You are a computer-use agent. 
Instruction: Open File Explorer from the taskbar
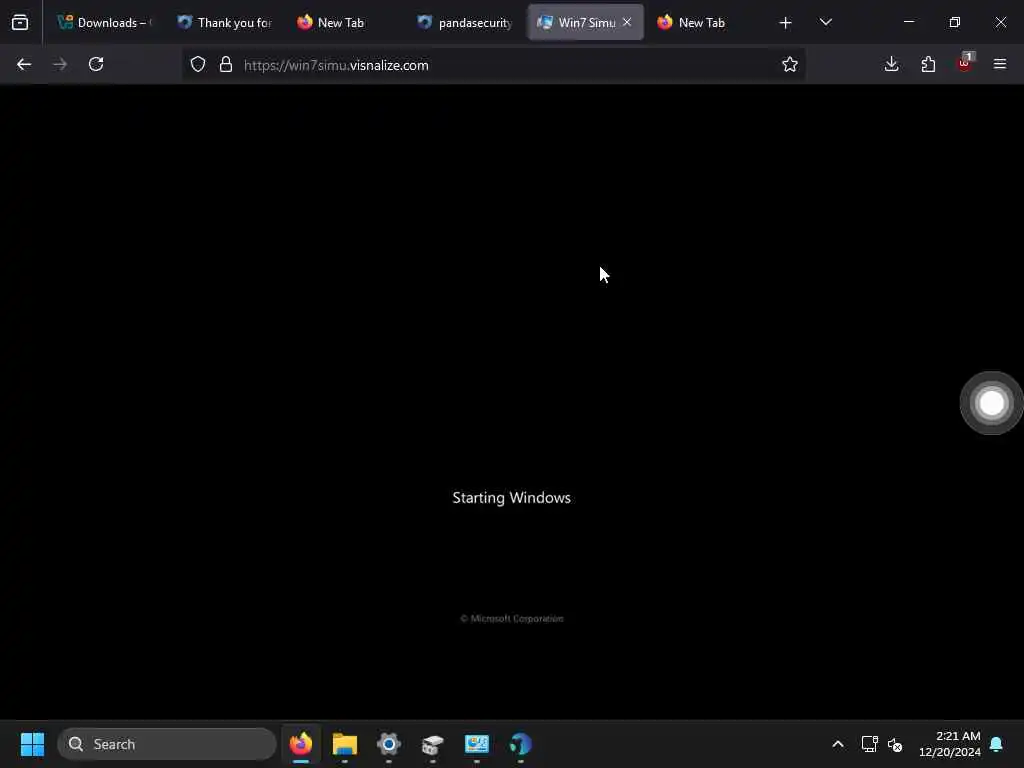pos(345,744)
